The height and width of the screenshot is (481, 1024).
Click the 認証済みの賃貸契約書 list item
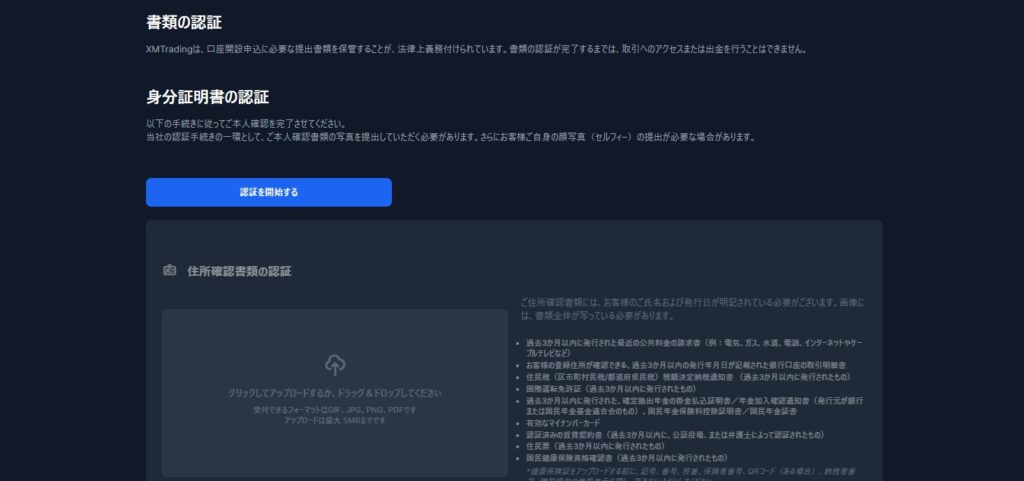tap(674, 435)
